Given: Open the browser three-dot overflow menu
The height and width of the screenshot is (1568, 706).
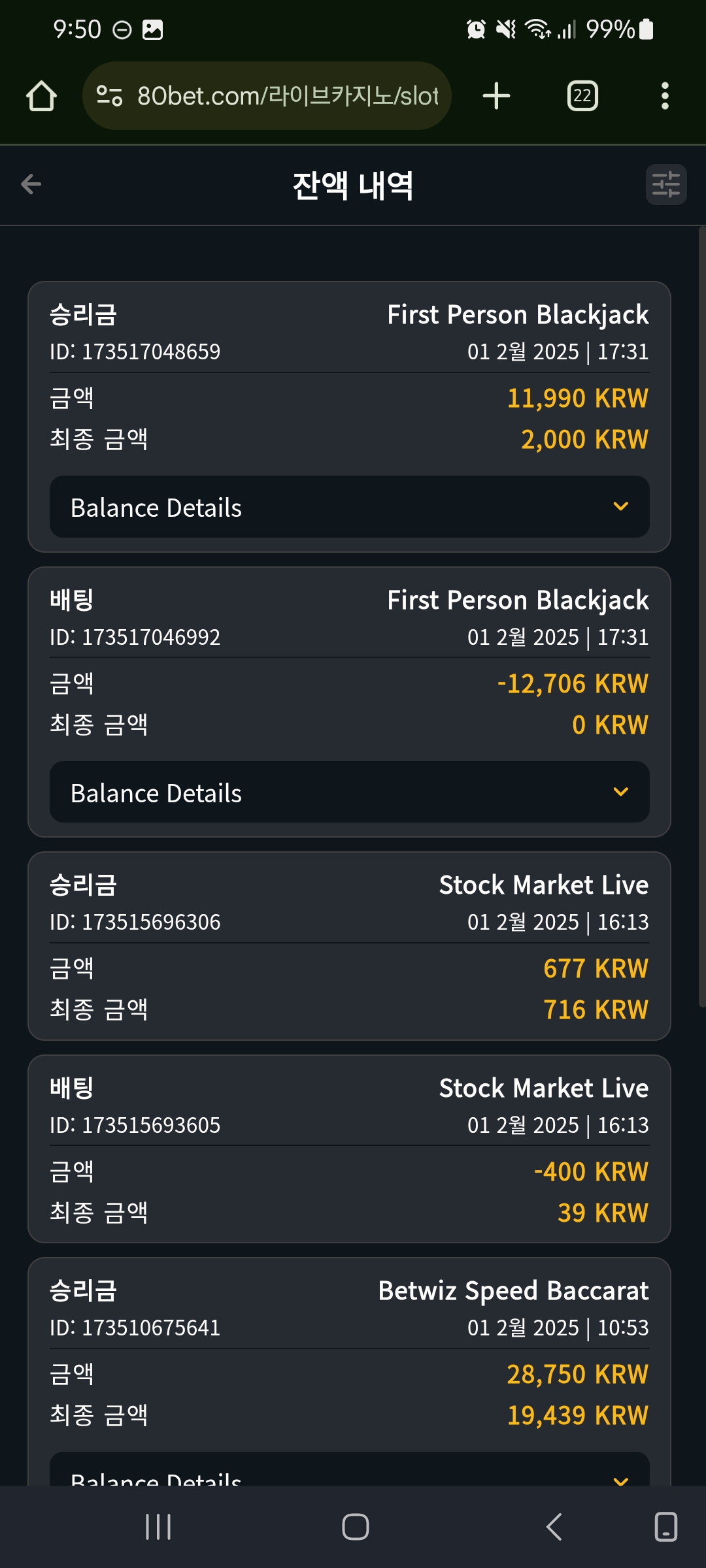Looking at the screenshot, I should [665, 96].
